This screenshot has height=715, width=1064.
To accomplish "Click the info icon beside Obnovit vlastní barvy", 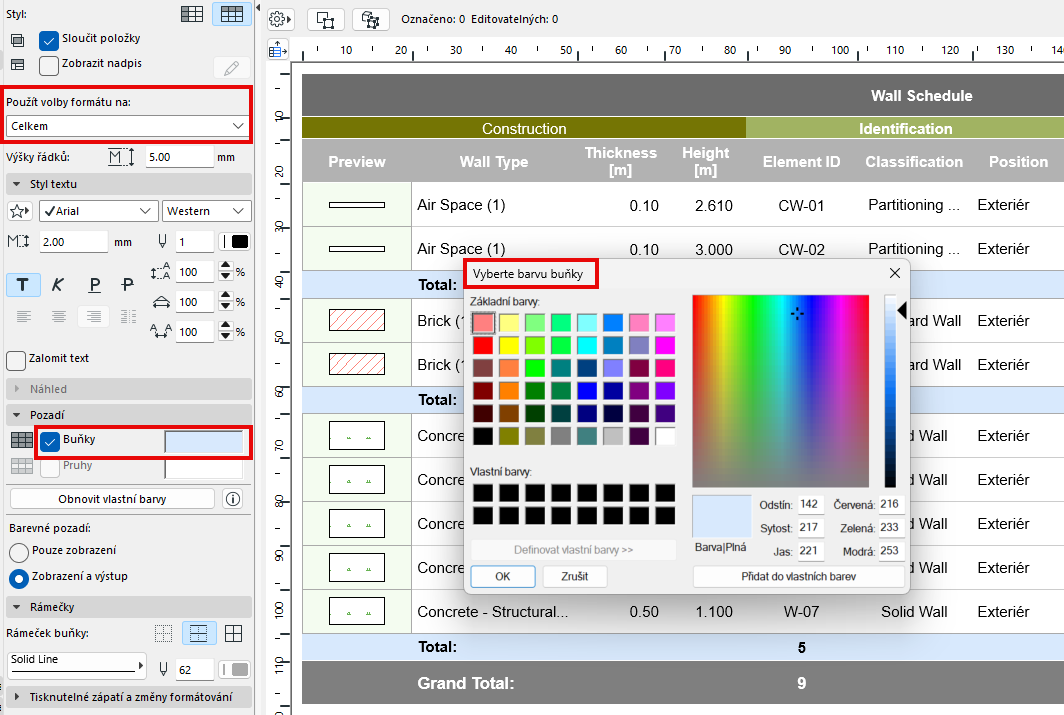I will (x=233, y=499).
